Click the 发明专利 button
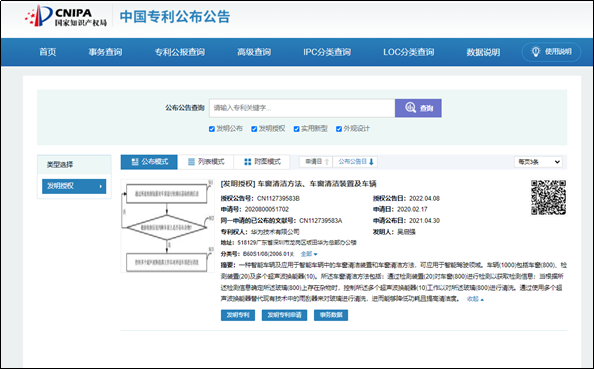Screen dimensions: 594x370 tap(238, 315)
